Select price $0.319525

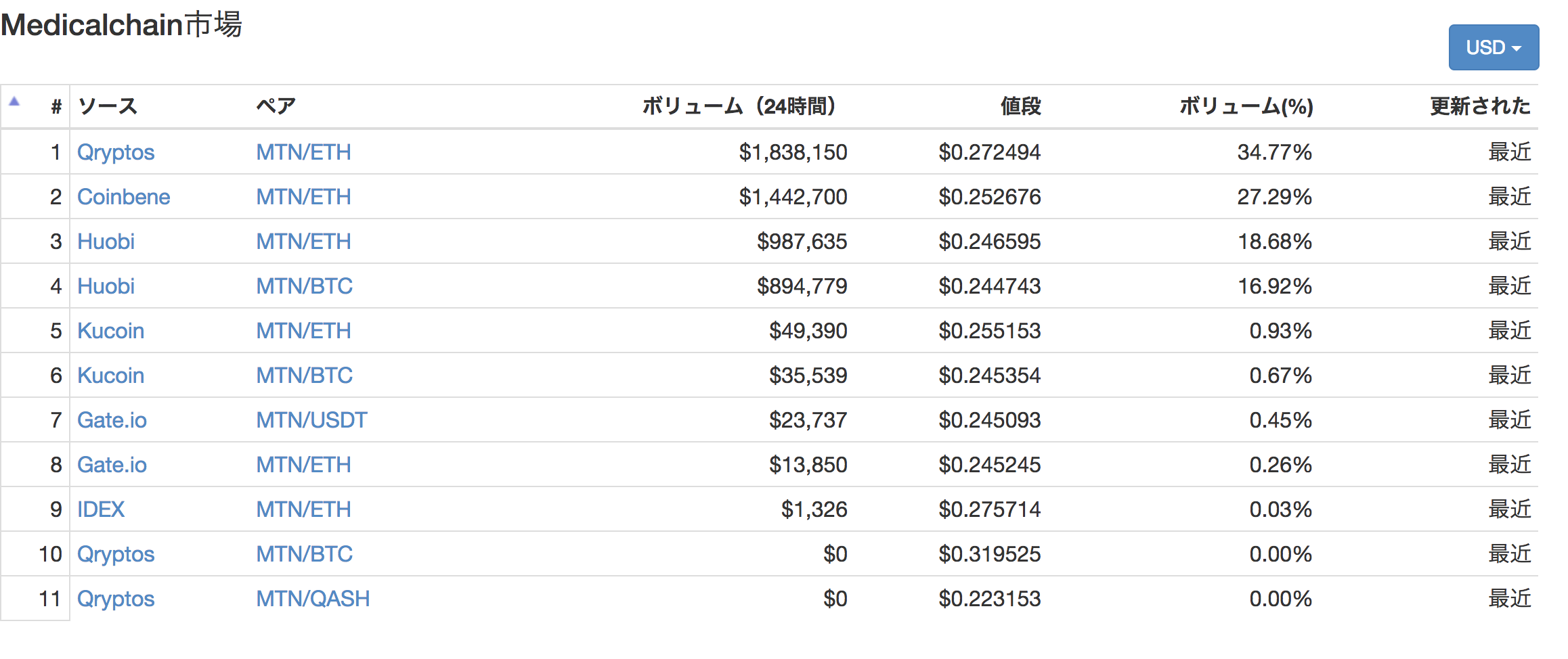[x=990, y=554]
